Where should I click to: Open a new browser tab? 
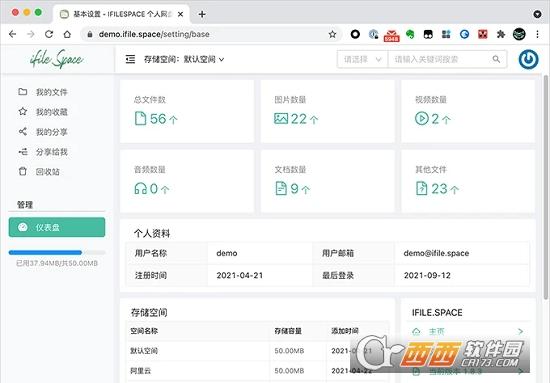click(x=202, y=14)
